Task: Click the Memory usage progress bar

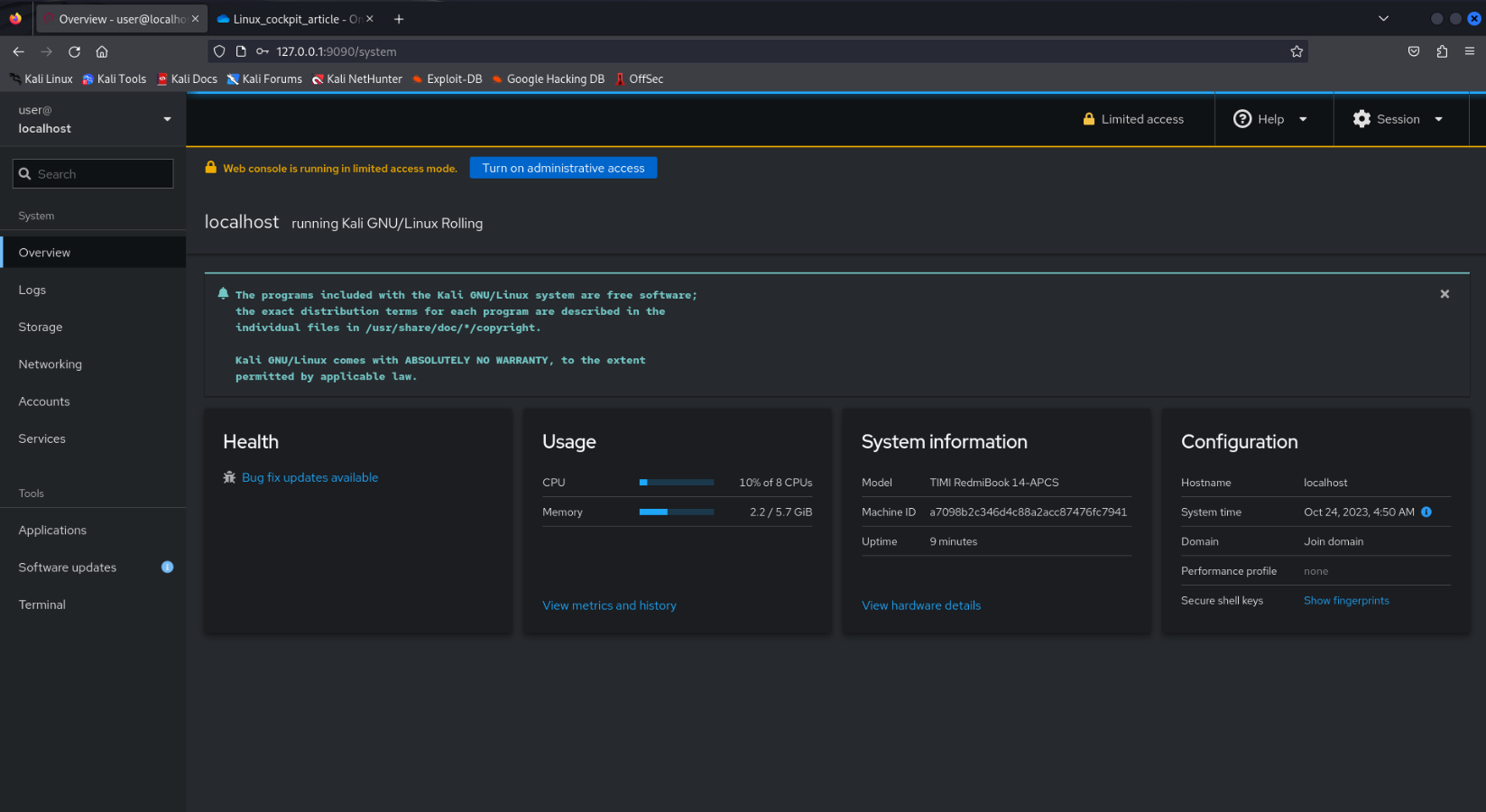Action: tap(676, 512)
